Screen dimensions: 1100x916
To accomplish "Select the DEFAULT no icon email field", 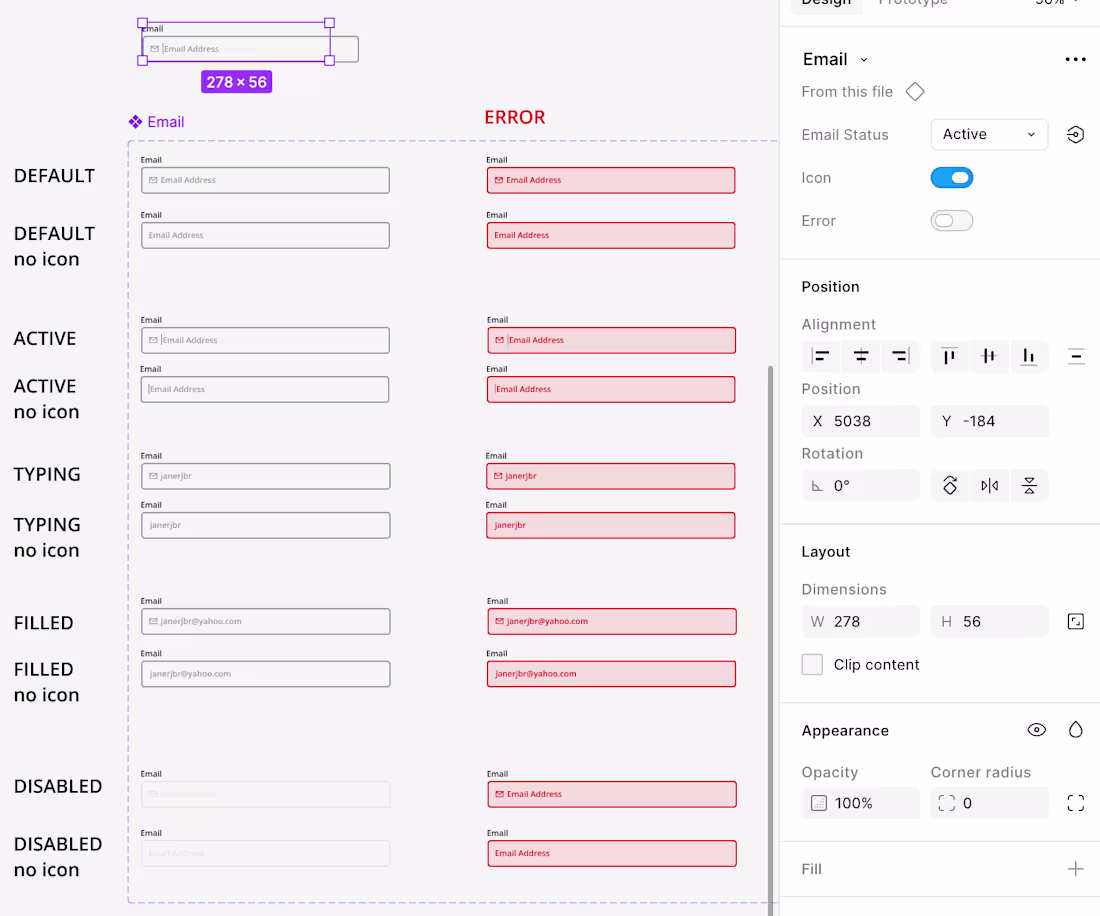I will (265, 235).
